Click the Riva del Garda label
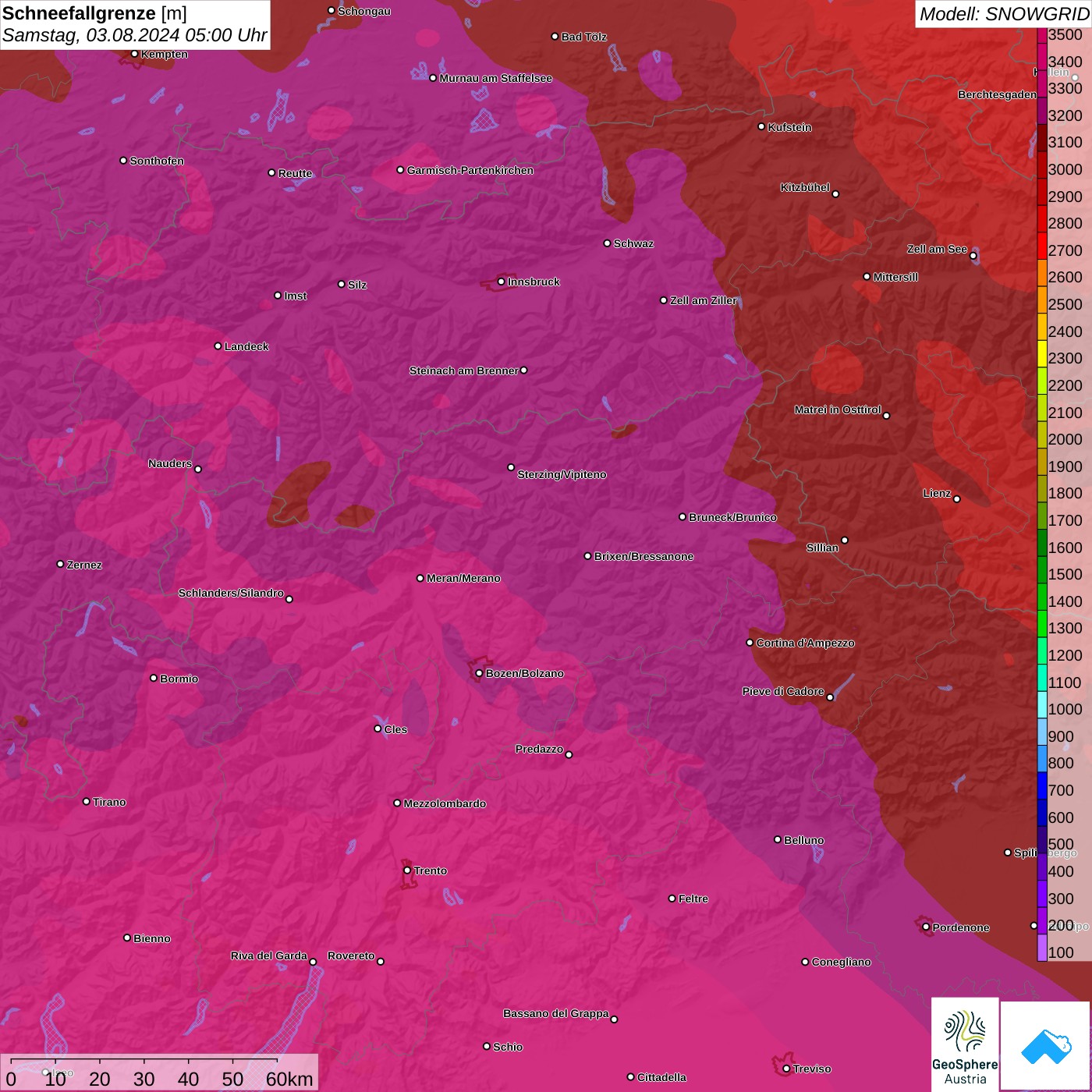The width and height of the screenshot is (1092, 1092). click(268, 955)
